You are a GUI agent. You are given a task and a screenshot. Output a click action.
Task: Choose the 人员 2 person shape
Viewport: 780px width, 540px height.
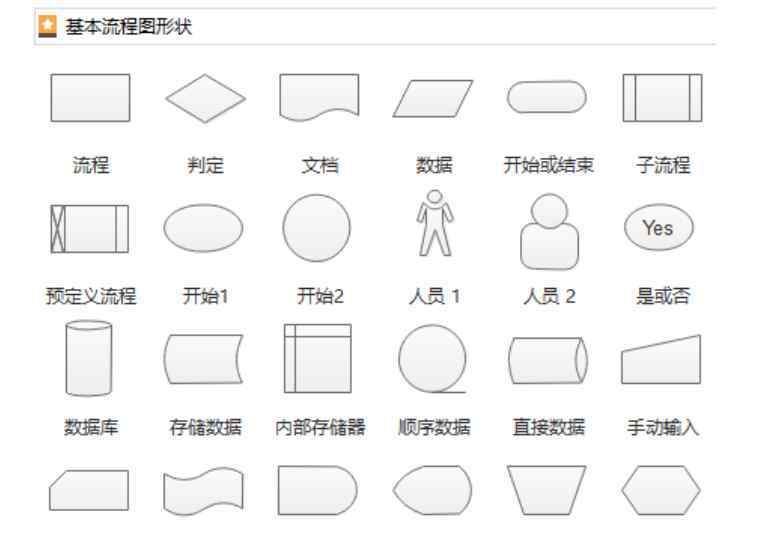point(549,232)
